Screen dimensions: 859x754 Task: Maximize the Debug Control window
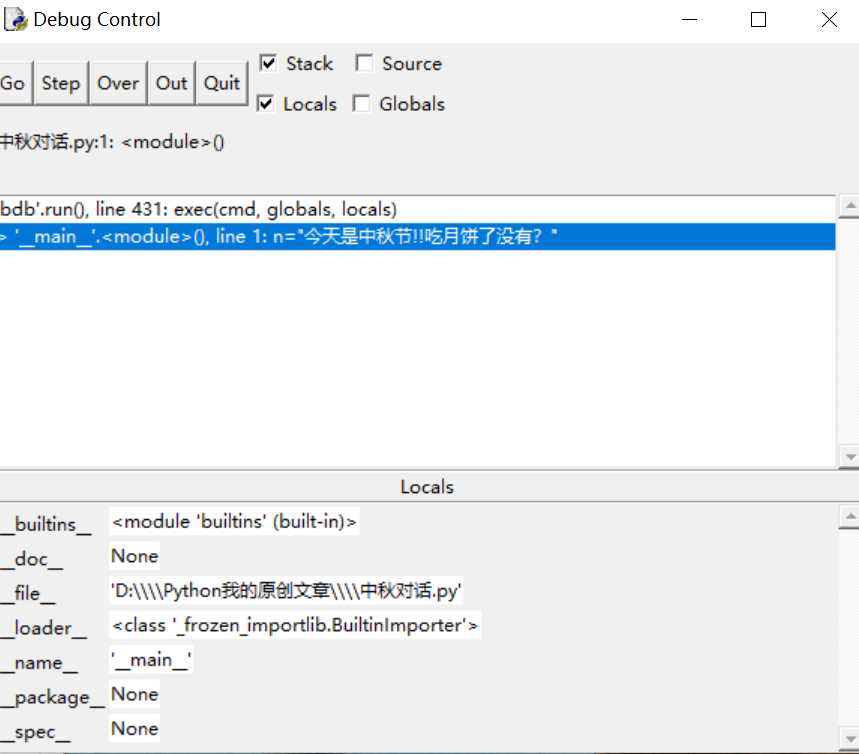tap(758, 20)
